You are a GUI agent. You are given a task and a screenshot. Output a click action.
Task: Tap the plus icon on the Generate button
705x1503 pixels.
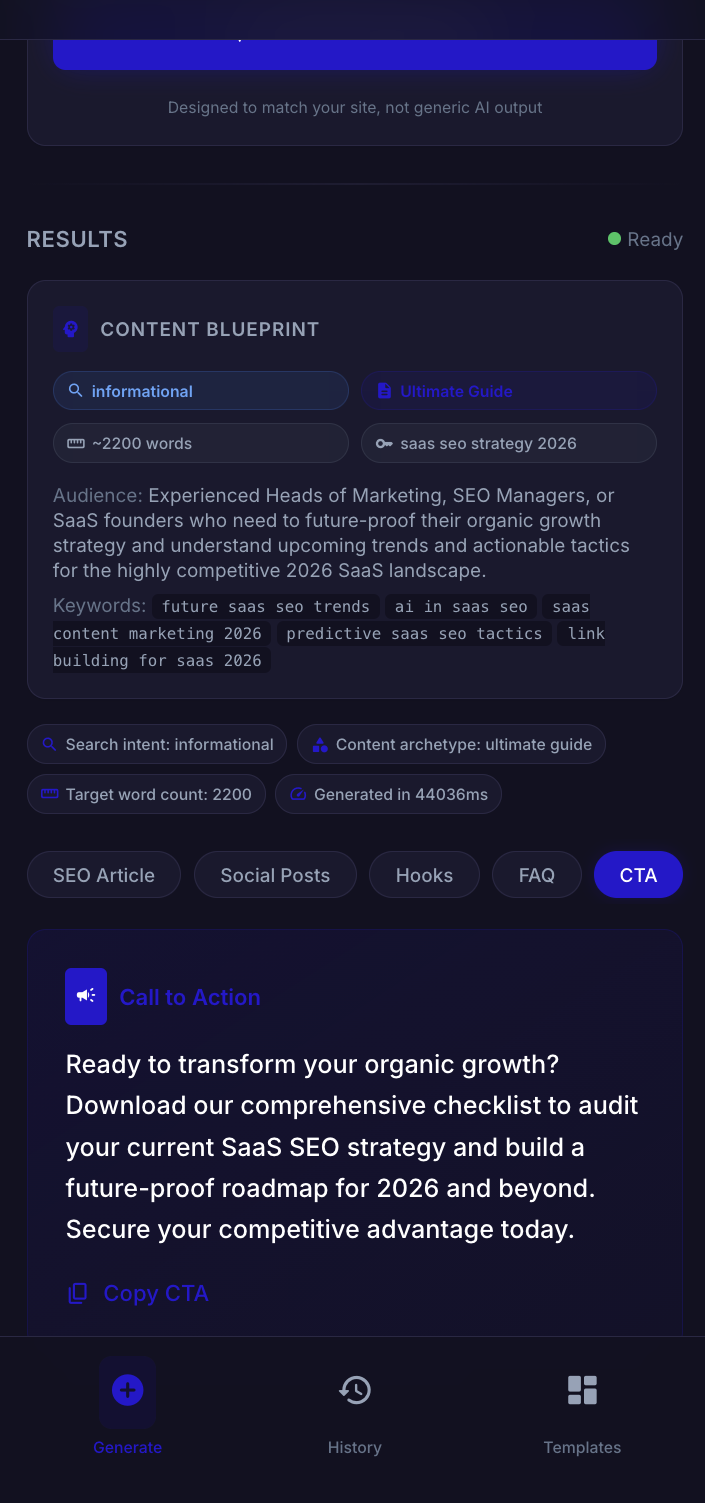point(127,1389)
